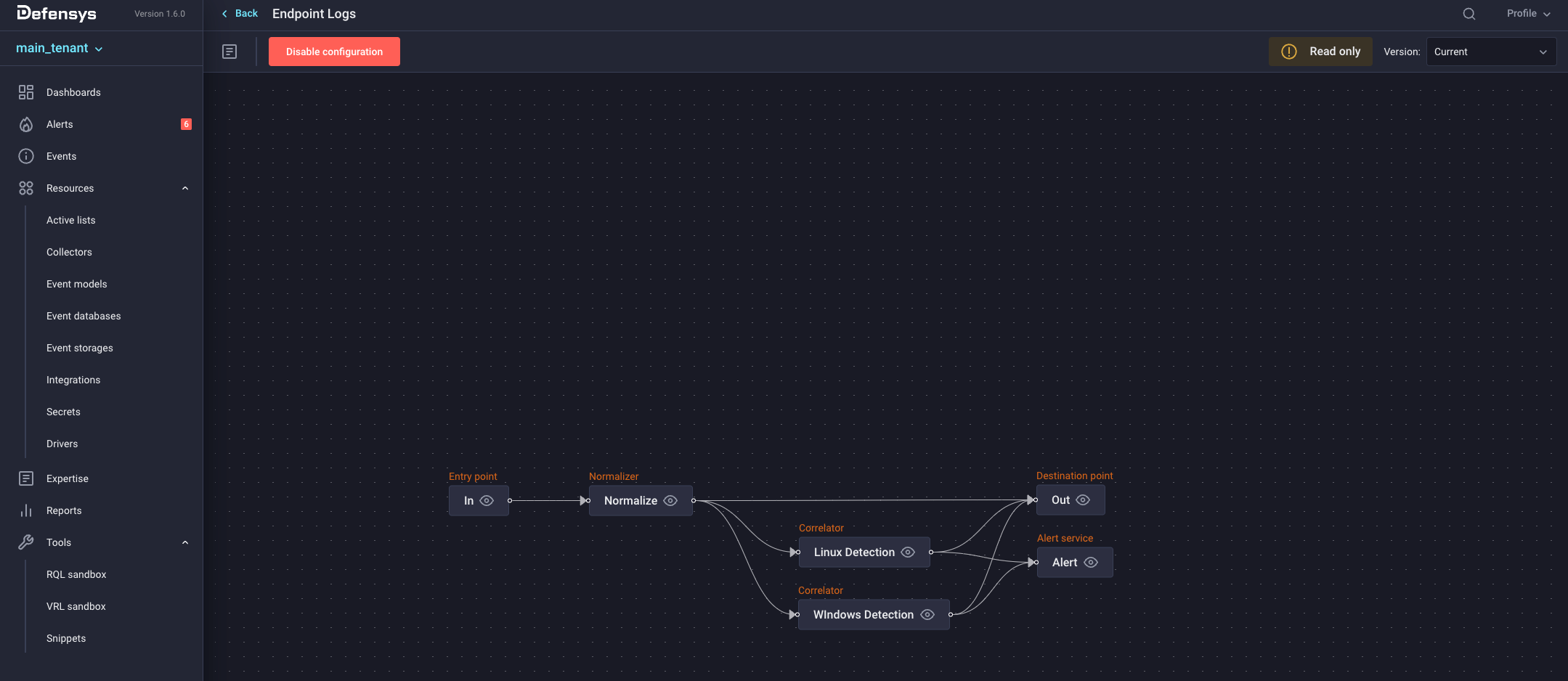Click the Expertise document icon
This screenshot has height=681, width=1568.
pyautogui.click(x=26, y=478)
